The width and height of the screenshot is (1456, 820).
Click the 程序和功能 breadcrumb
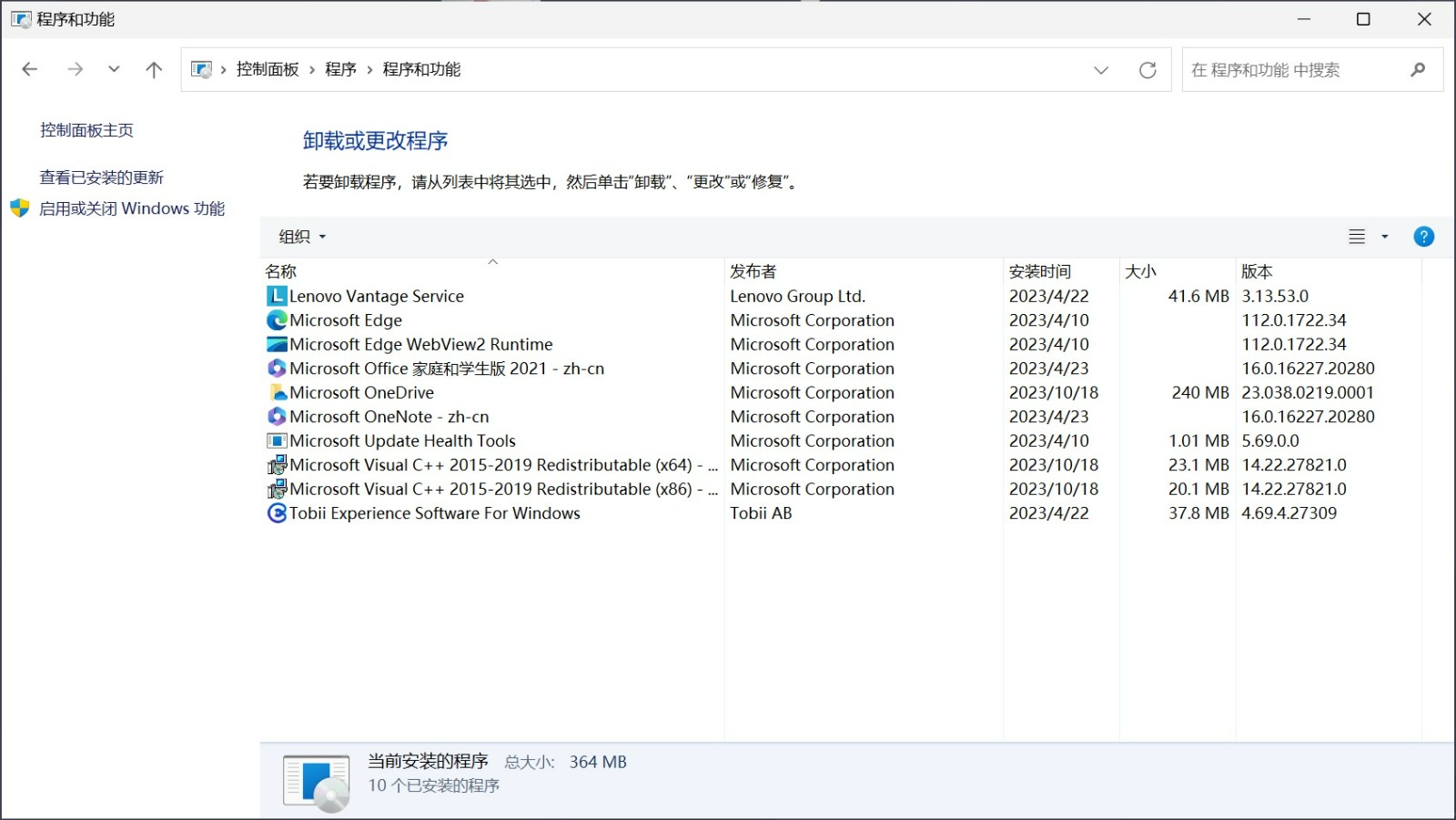421,69
